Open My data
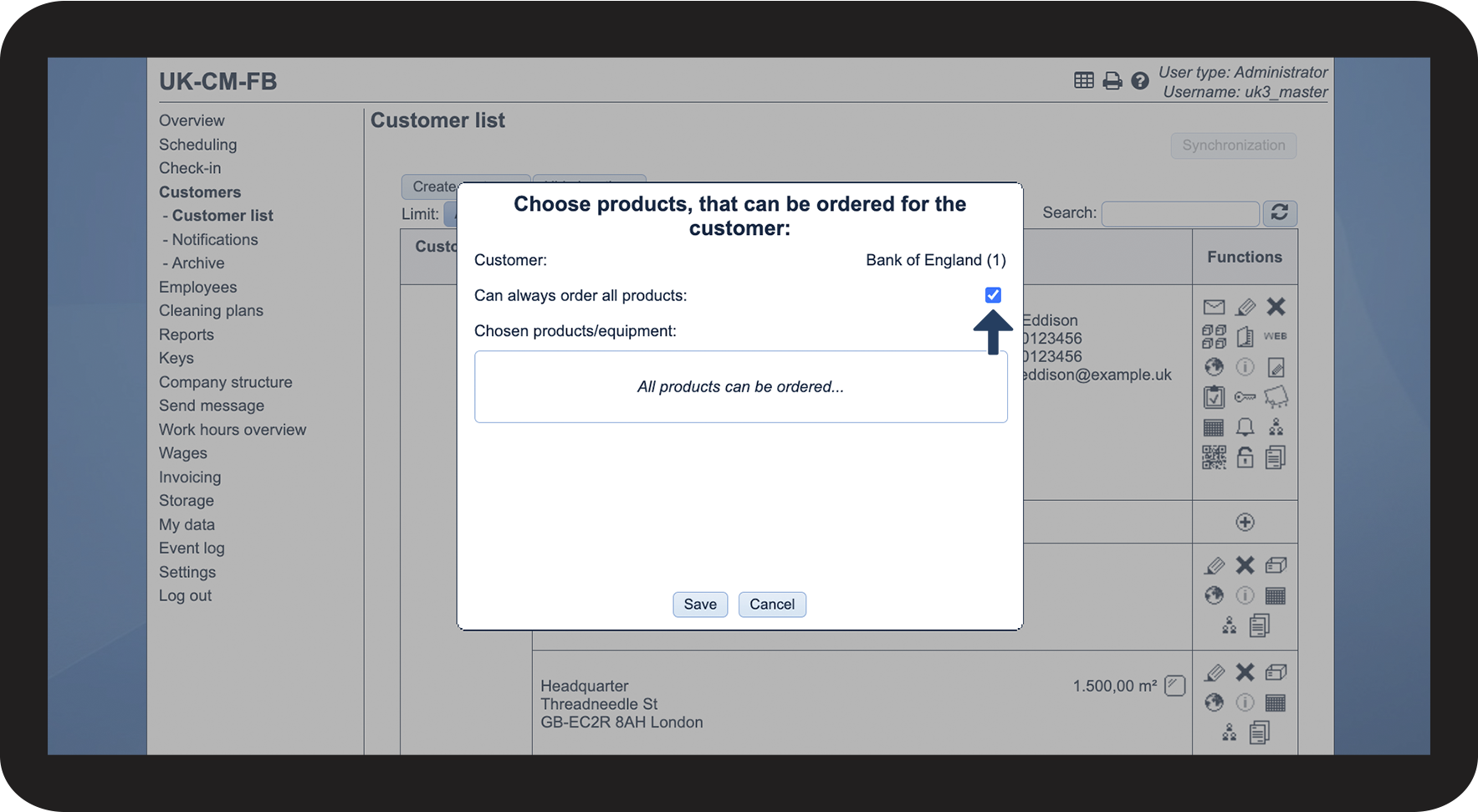1478x812 pixels. [187, 525]
